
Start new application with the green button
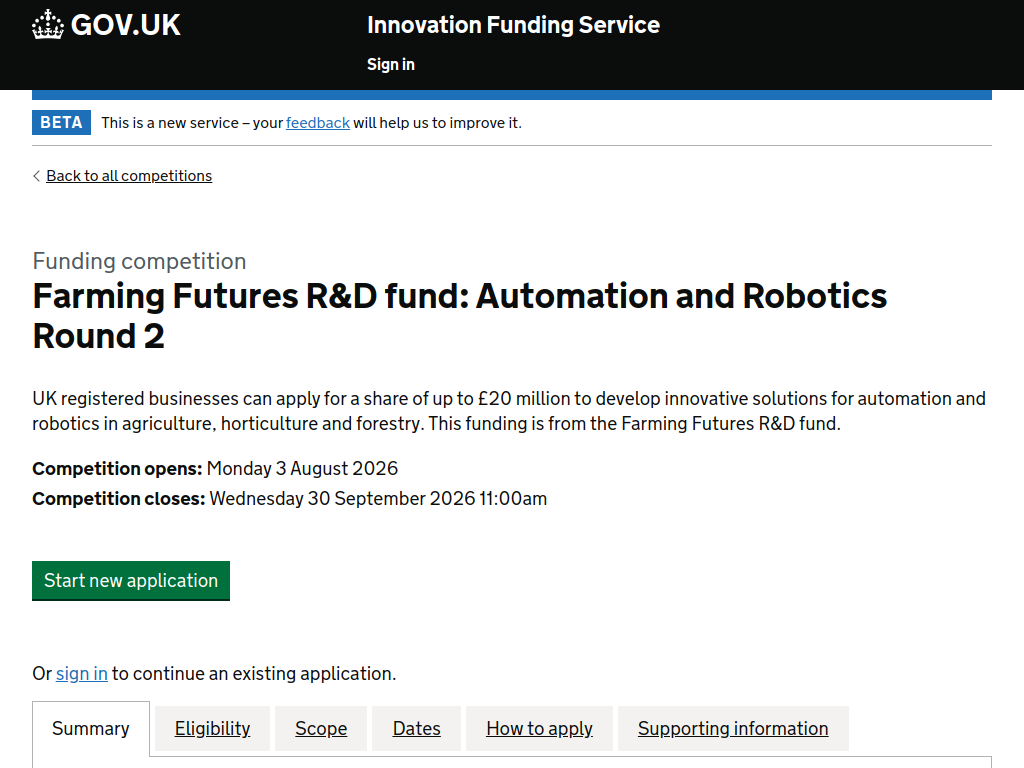click(131, 581)
